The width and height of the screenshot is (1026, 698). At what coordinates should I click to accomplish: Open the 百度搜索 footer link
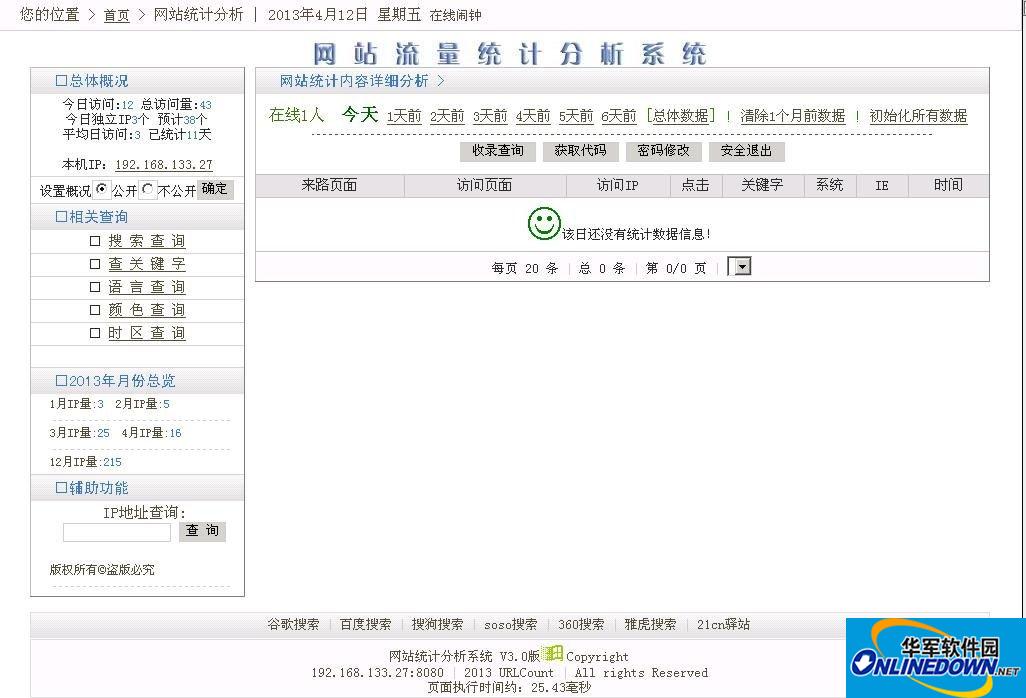tap(364, 623)
